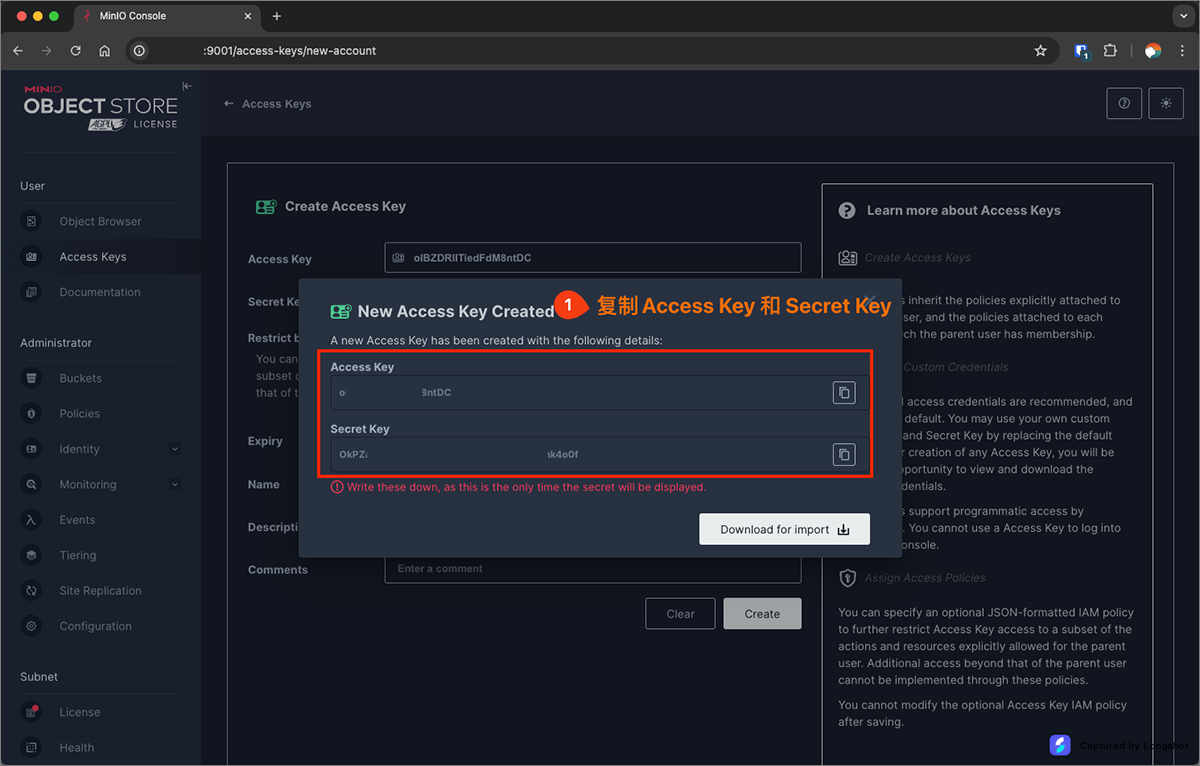Go to Buckets page
Screen dimensions: 1200x766
[80, 379]
